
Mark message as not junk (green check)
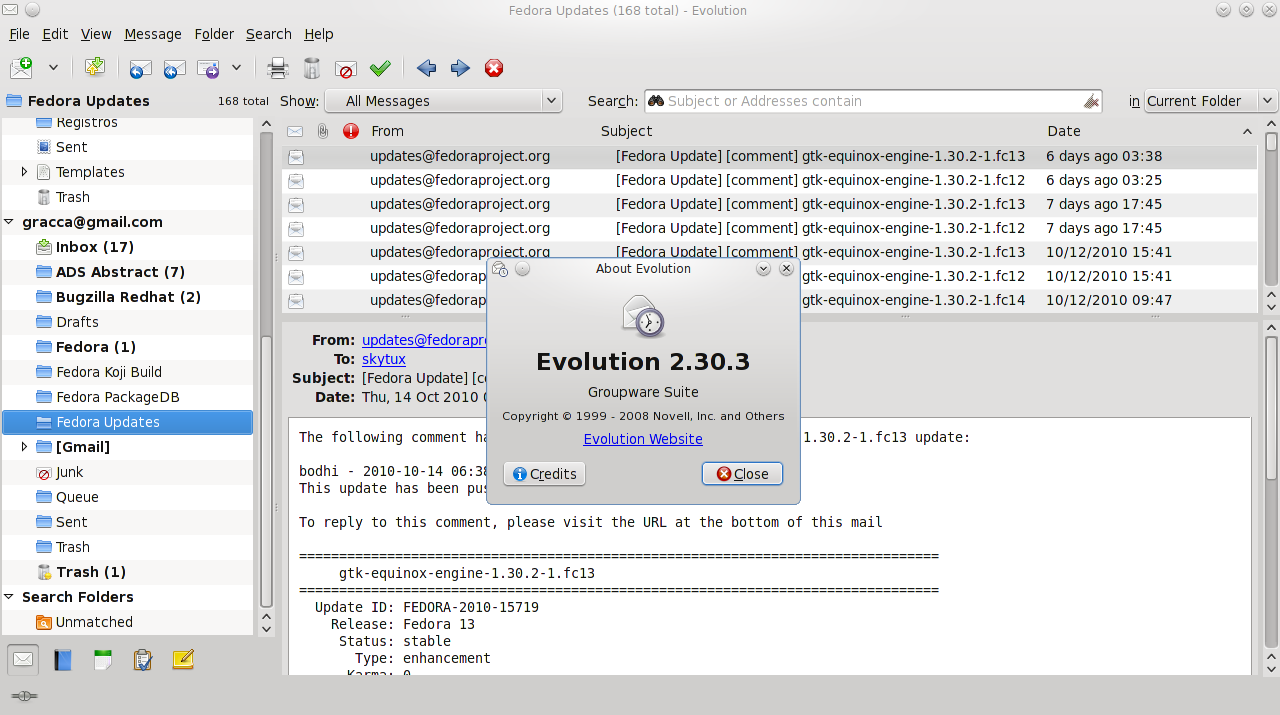click(x=380, y=68)
